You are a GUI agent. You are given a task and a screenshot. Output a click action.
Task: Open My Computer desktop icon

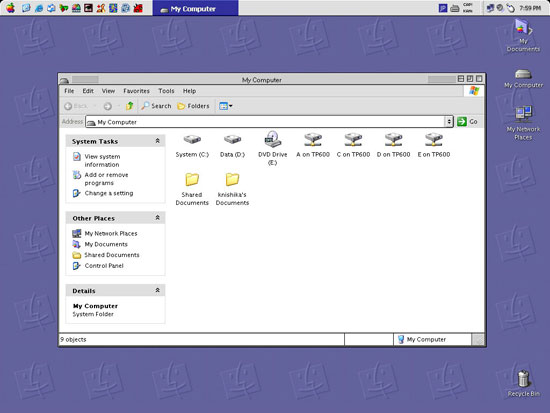523,79
